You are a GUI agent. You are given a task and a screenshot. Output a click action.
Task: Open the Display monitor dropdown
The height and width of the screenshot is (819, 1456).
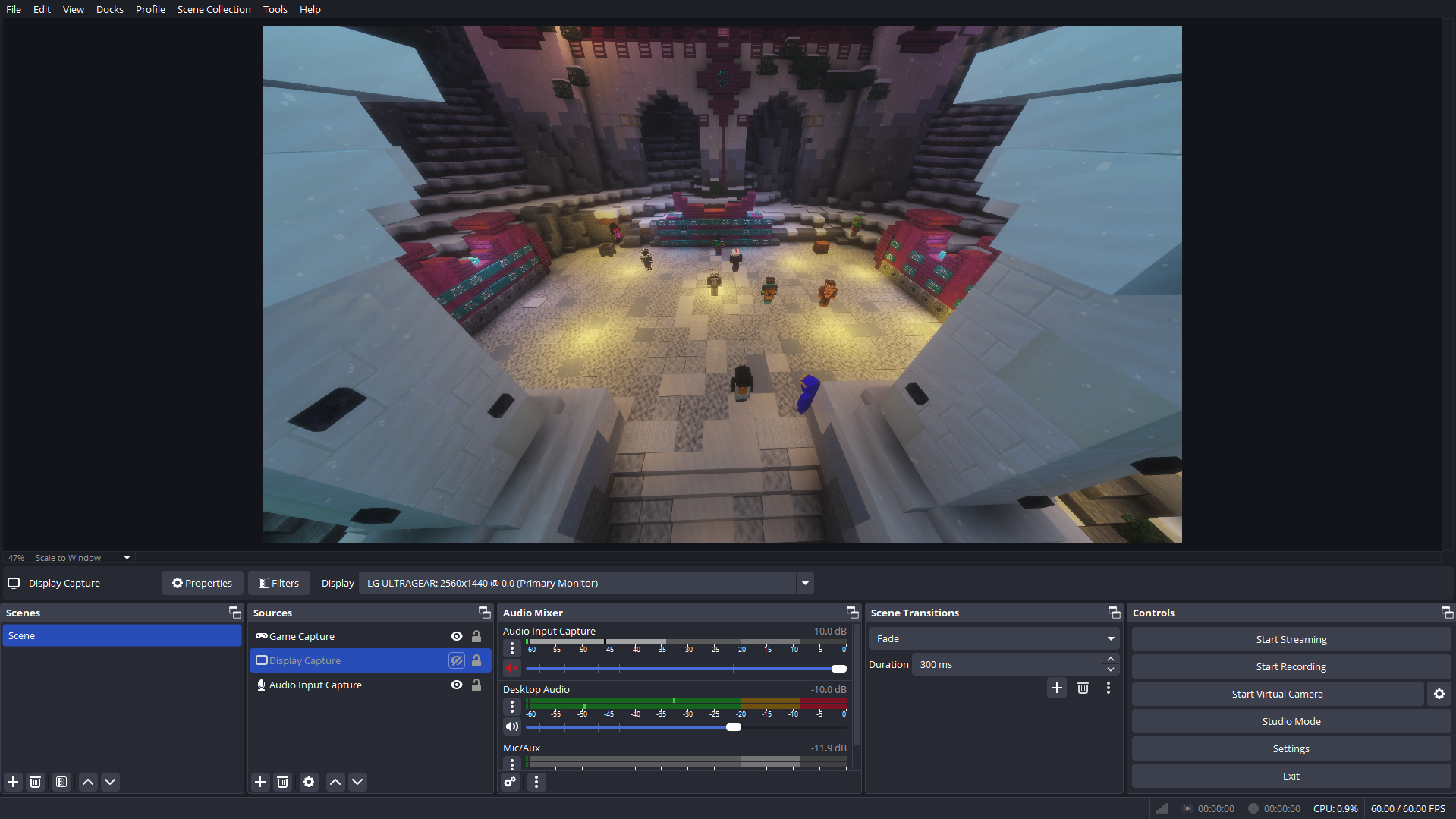[805, 583]
